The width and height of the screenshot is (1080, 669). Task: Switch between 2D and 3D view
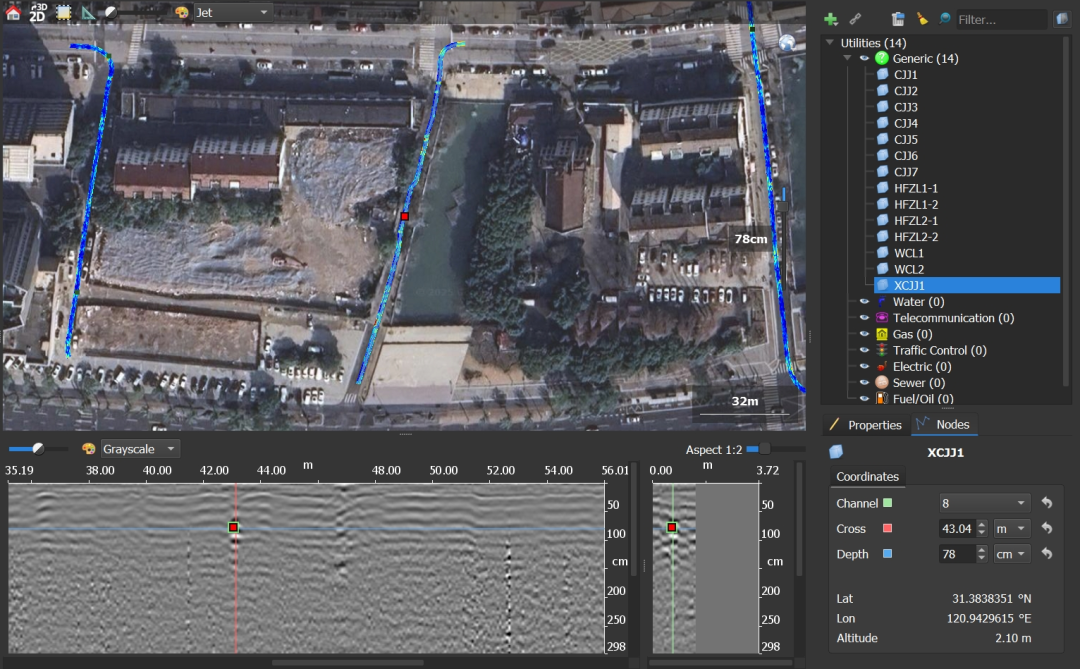tap(38, 12)
